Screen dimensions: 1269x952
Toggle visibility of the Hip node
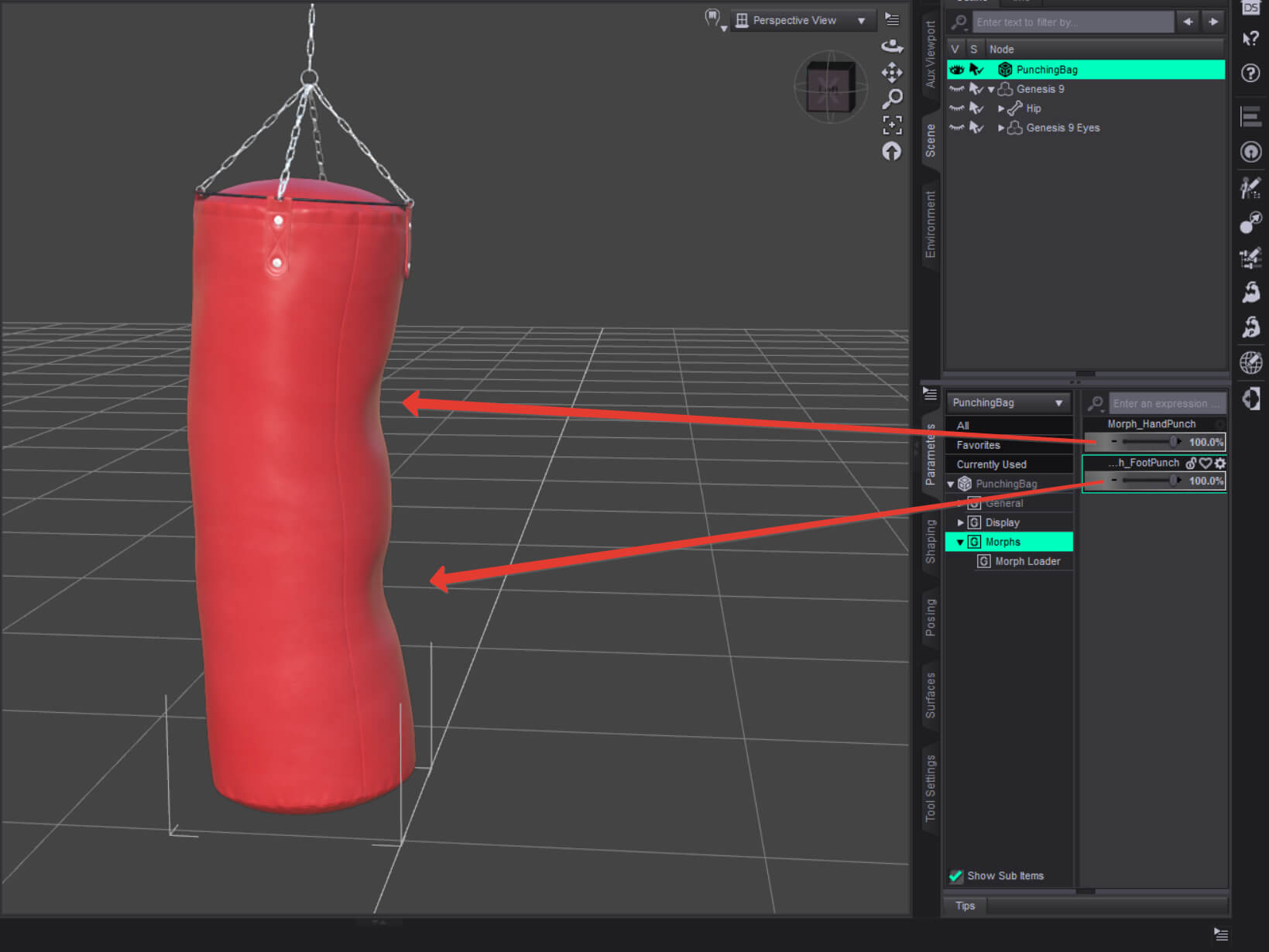pos(957,108)
